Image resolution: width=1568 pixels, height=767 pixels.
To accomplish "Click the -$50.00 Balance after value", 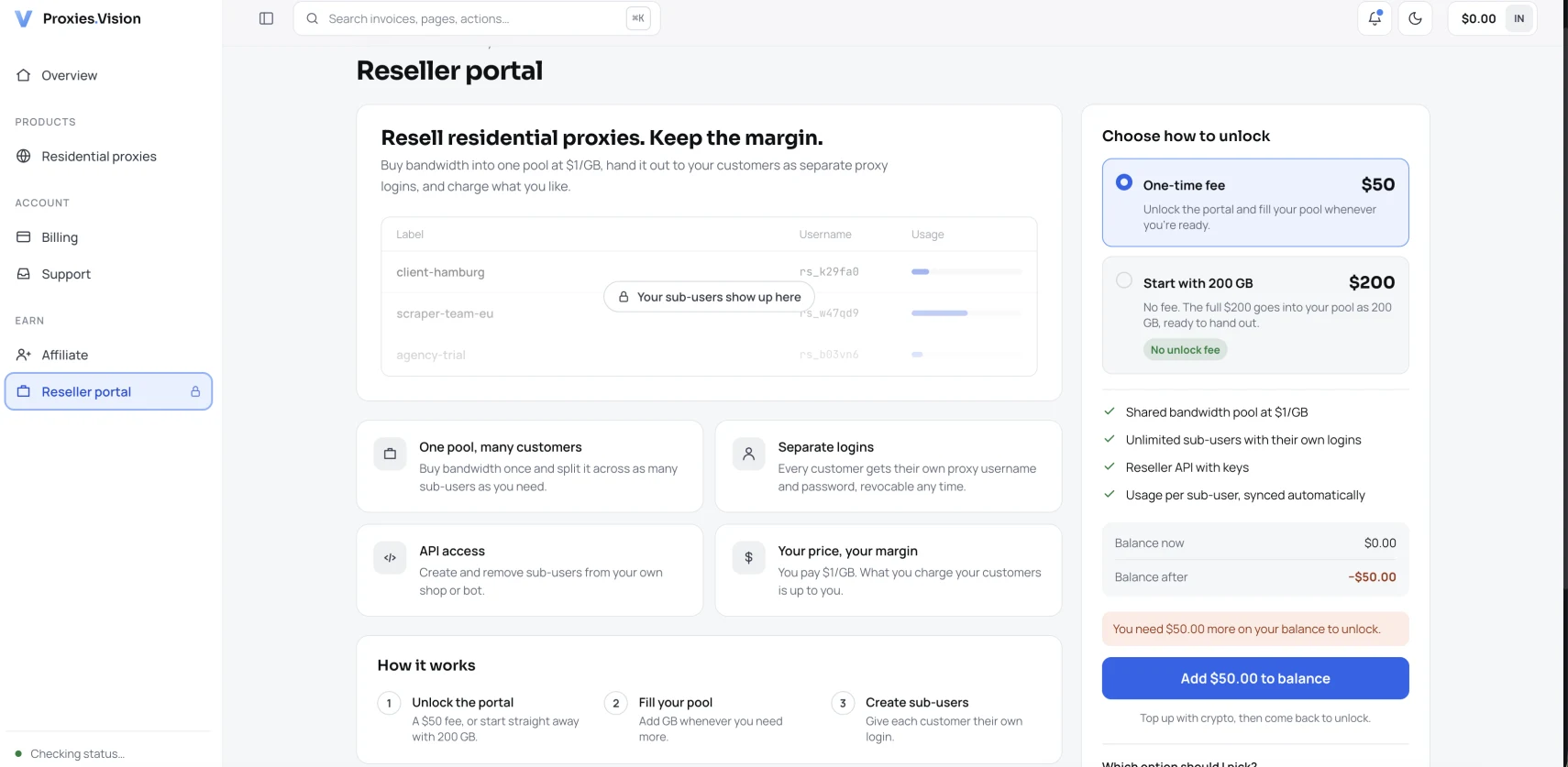I will (1372, 577).
